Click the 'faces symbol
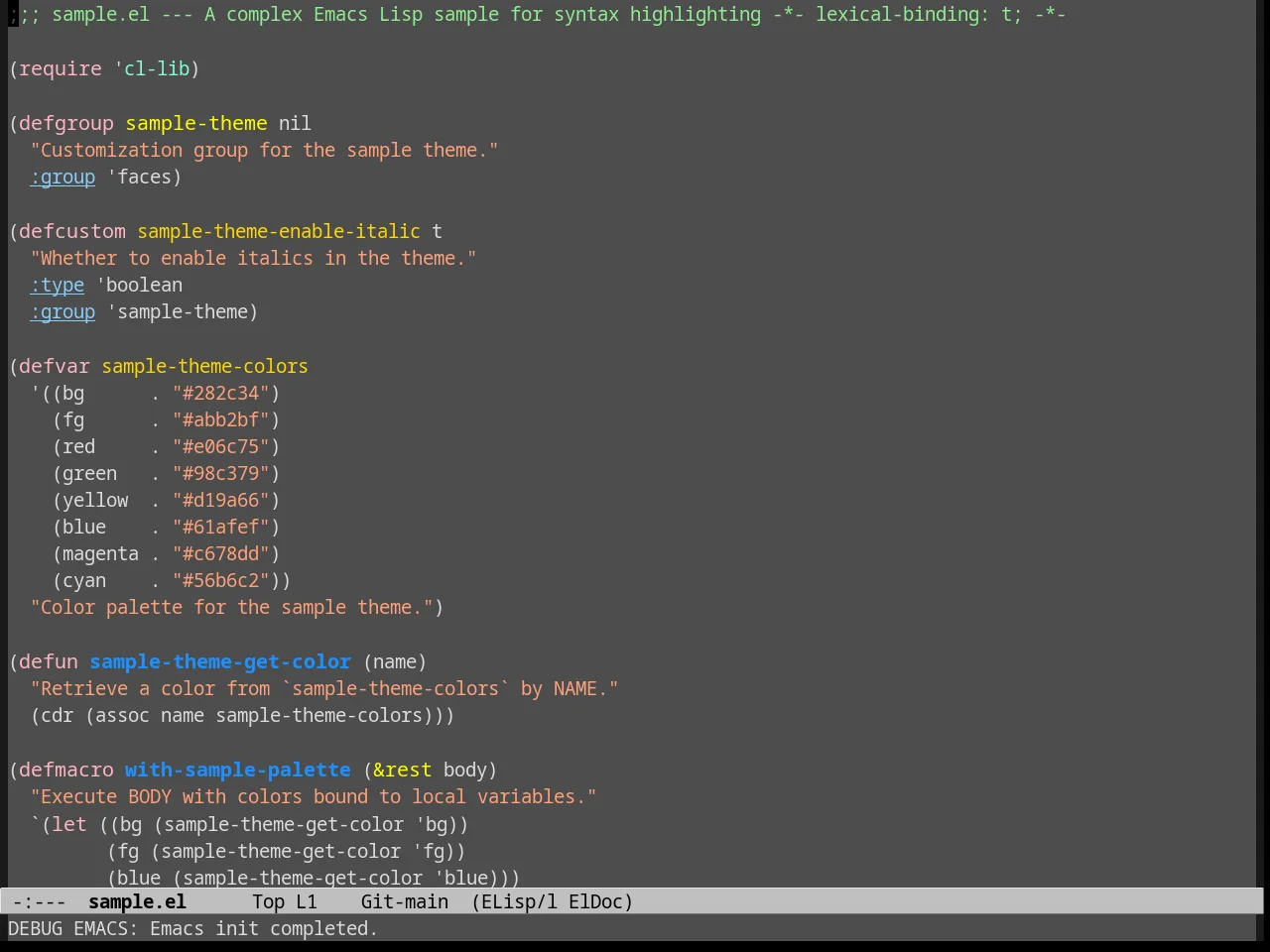 [139, 177]
